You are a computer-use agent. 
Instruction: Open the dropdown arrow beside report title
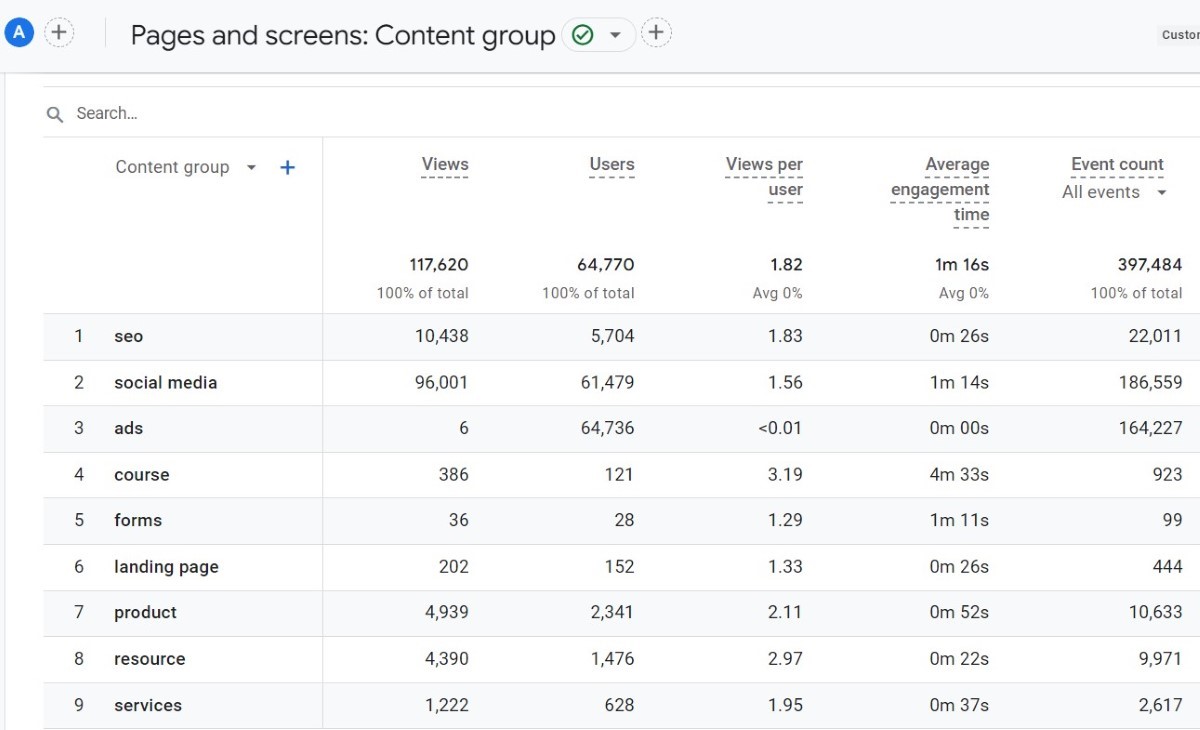tap(615, 35)
